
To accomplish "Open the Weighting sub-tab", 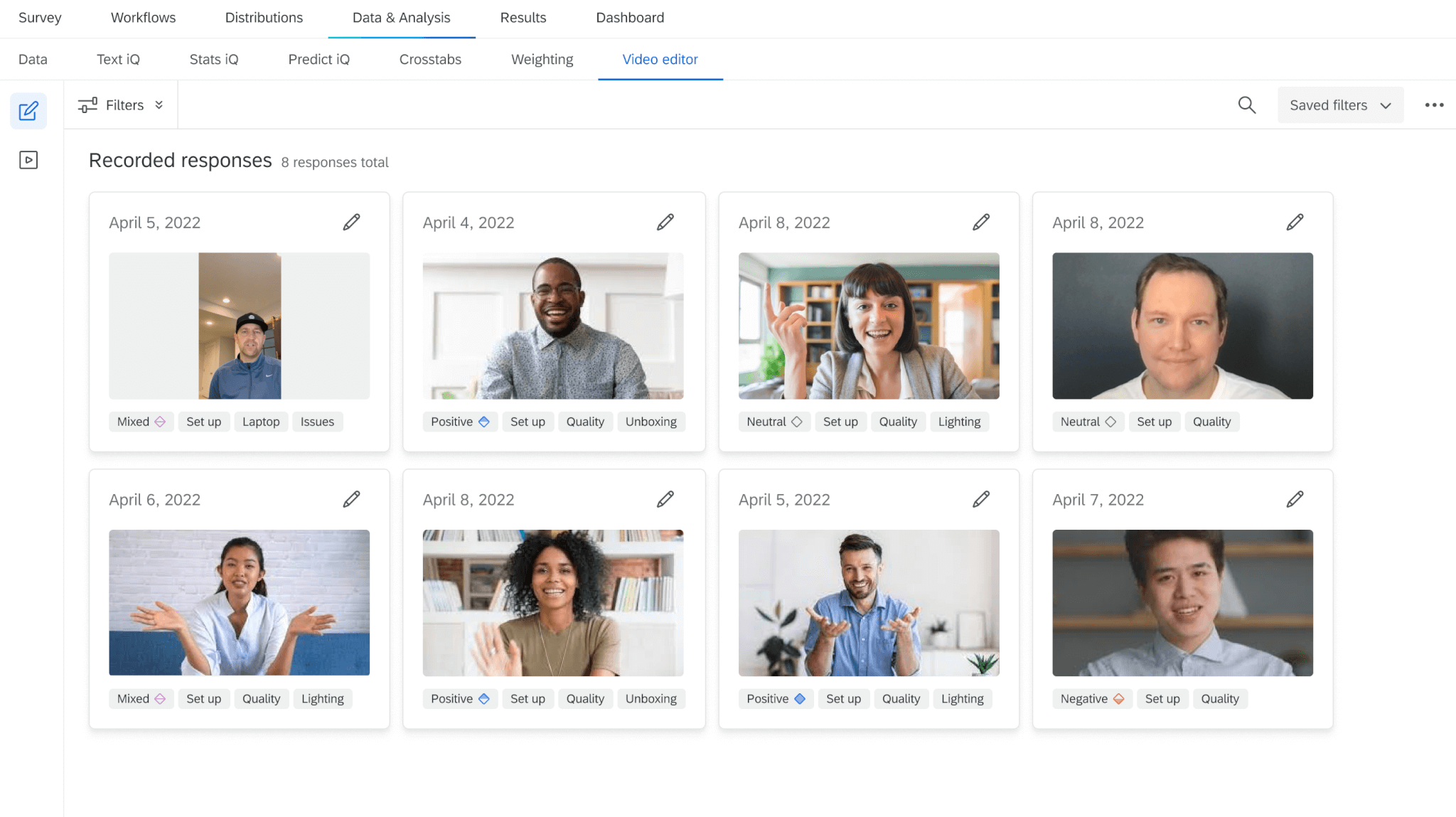I will coord(542,60).
